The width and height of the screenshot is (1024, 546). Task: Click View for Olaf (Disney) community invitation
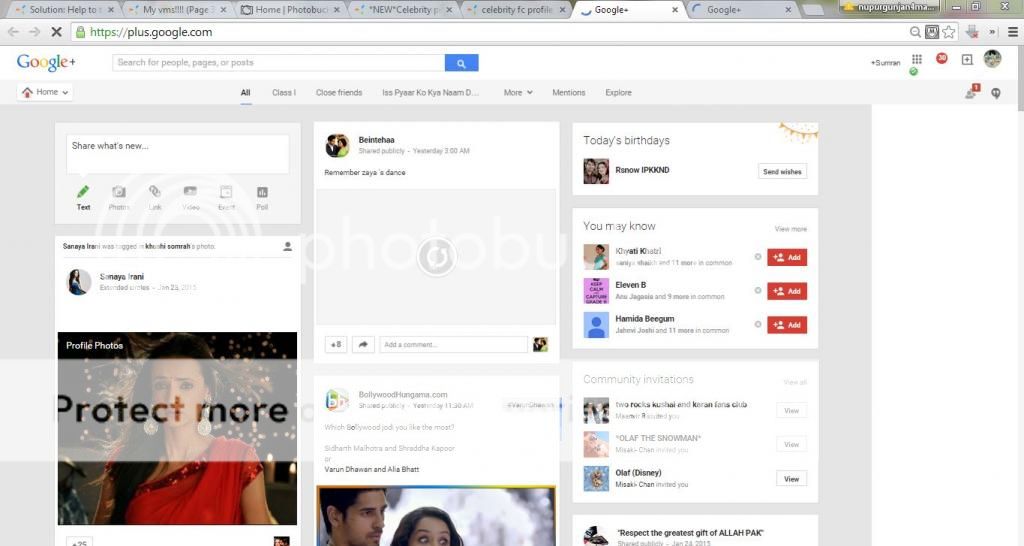point(791,479)
